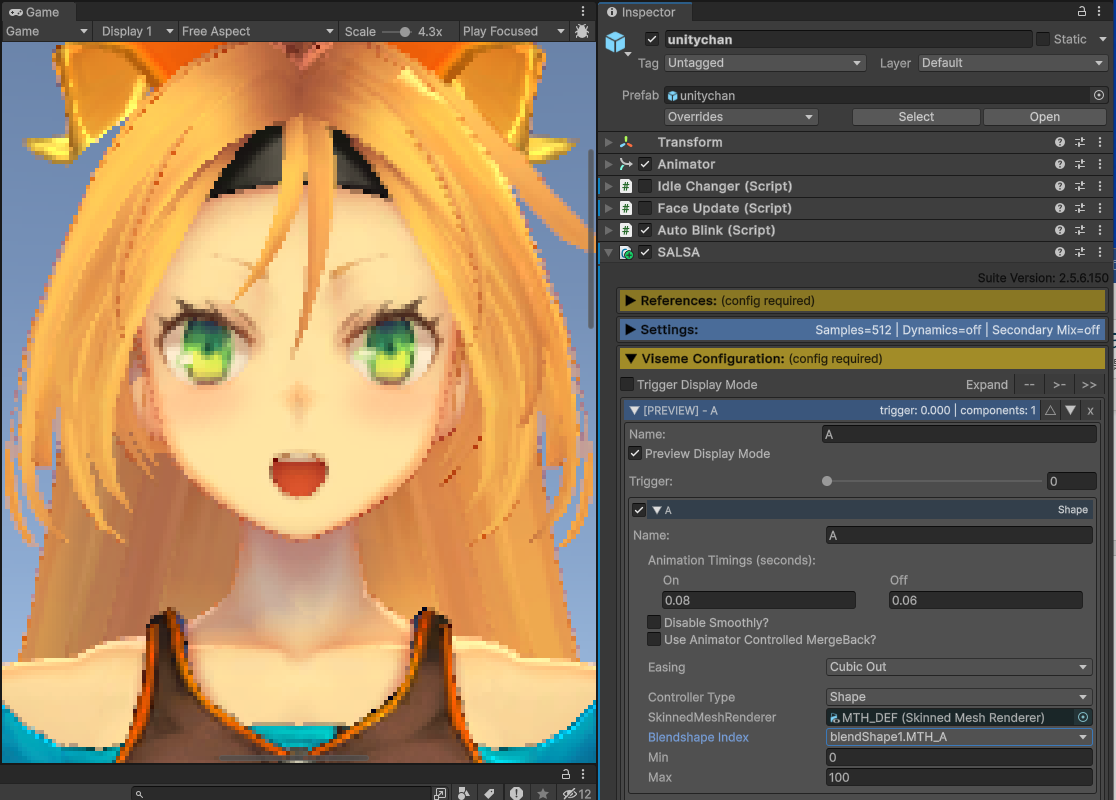
Task: Open presets for the Idle Changer script
Action: pos(1080,186)
